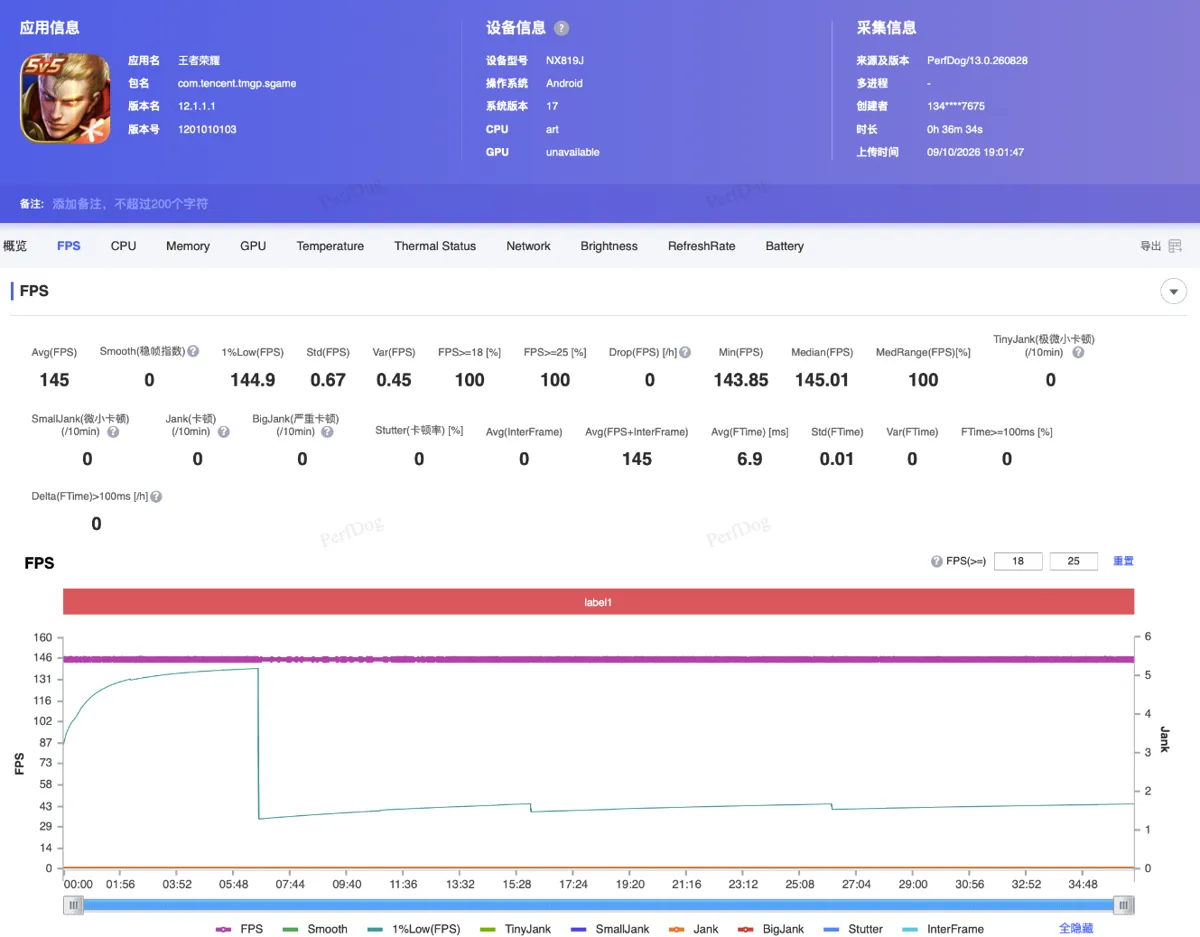Click the 重置 reset link
Screen dimensions: 1200x937
[x=1124, y=561]
